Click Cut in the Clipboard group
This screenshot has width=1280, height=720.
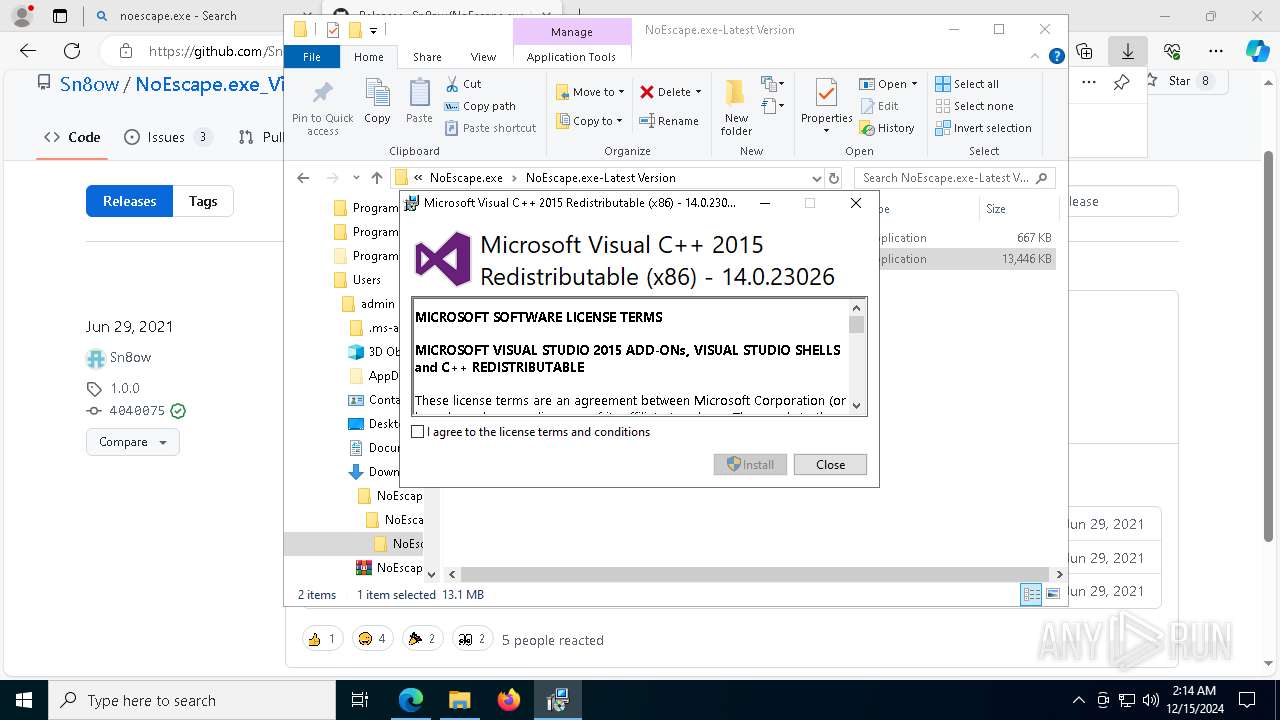tap(463, 84)
